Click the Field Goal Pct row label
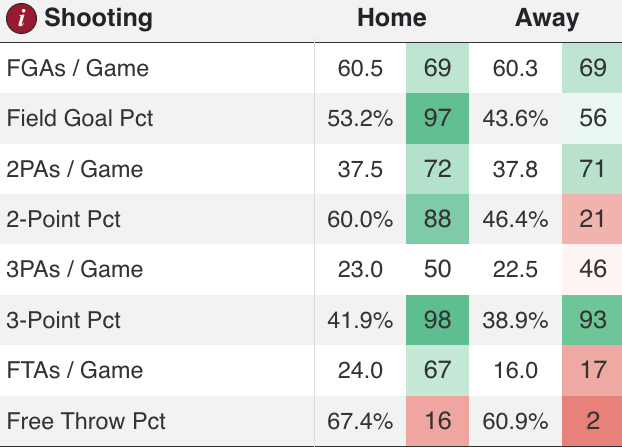Screen dimensions: 622x447 [80, 119]
